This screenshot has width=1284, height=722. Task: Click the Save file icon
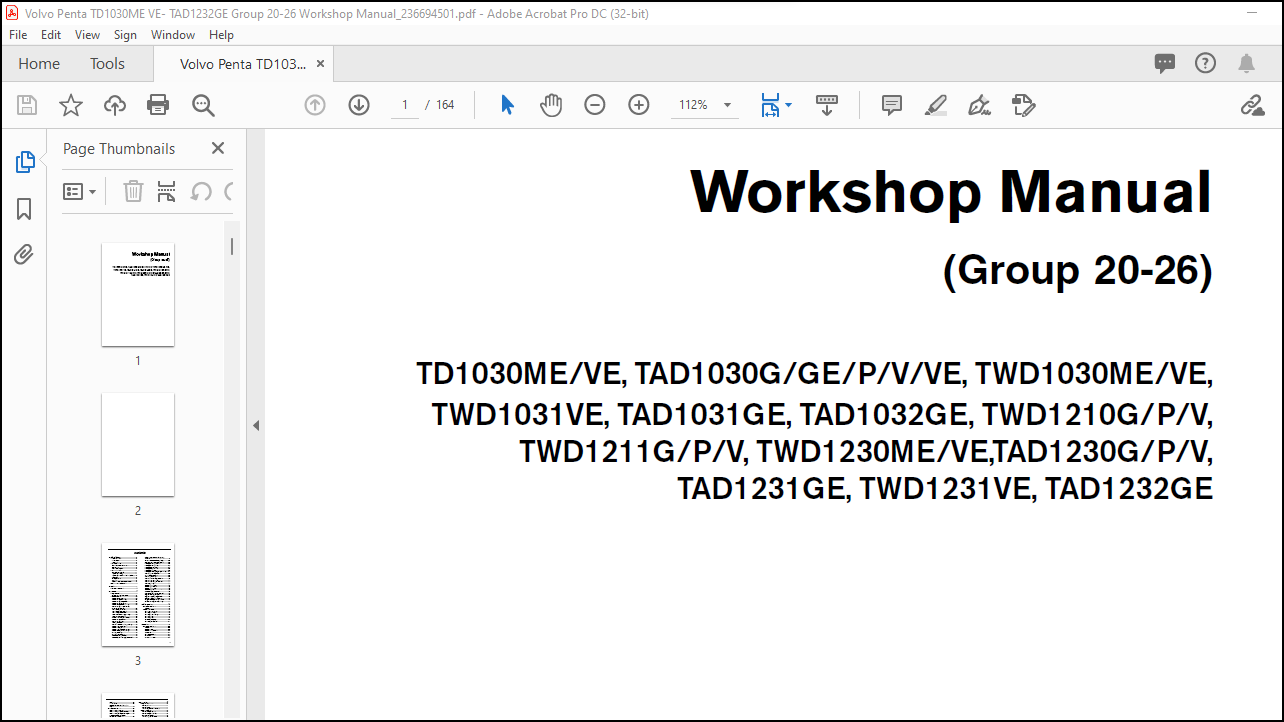click(x=27, y=105)
